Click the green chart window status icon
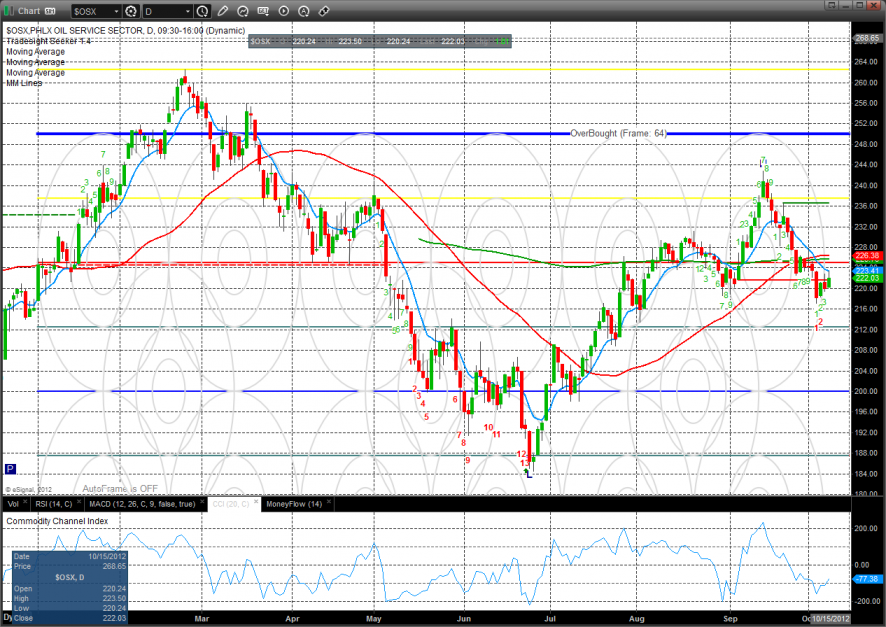The image size is (886, 627). click(x=8, y=11)
